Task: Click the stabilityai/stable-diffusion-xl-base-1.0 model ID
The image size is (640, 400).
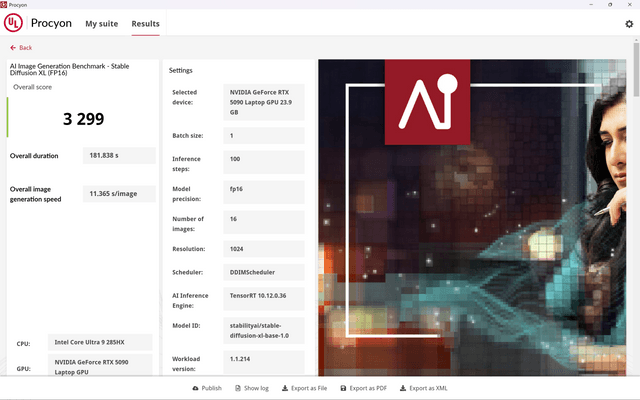Action: [x=264, y=331]
